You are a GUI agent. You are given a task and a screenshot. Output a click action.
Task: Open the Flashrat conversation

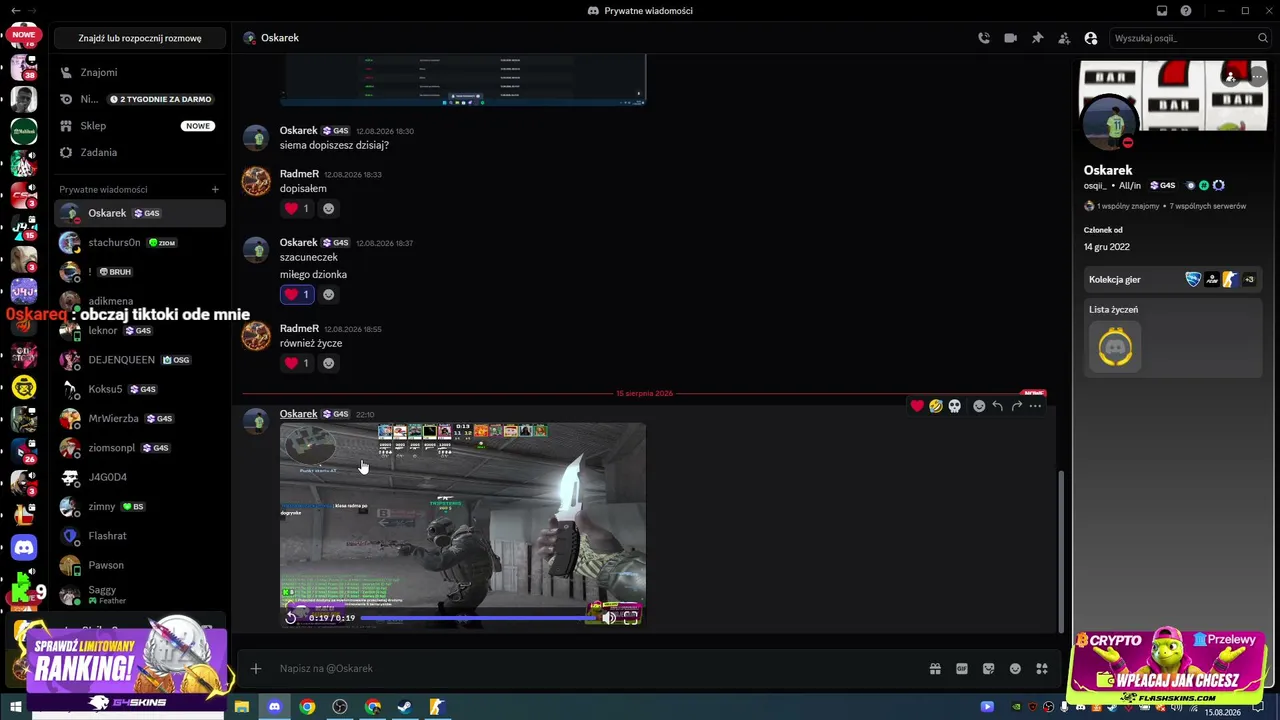[x=140, y=536]
